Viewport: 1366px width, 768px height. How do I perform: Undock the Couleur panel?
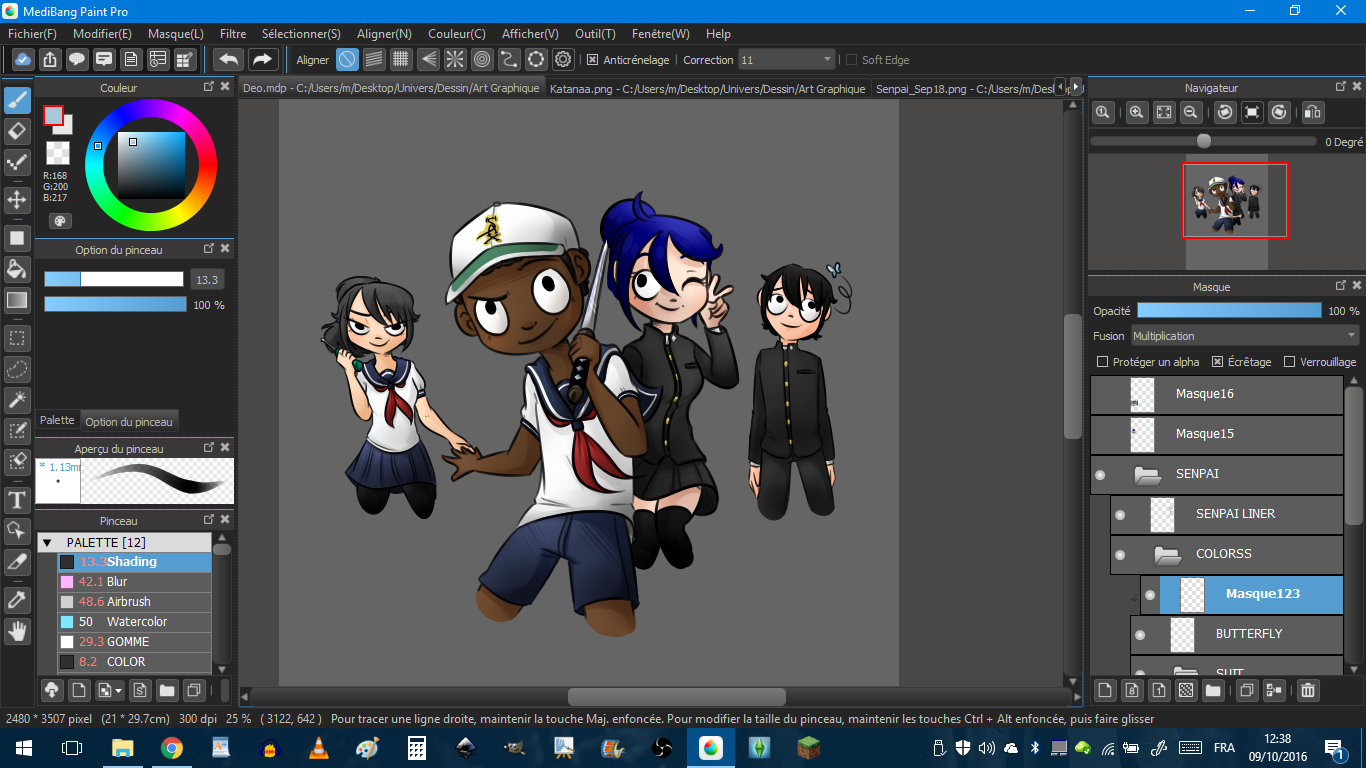point(209,87)
